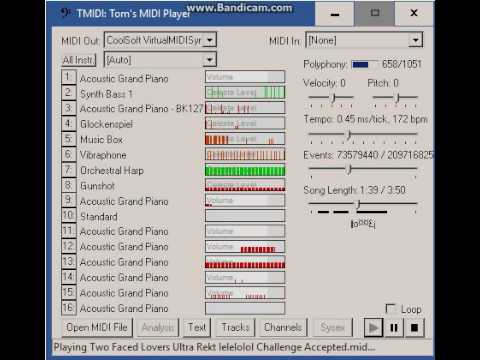Viewport: 480px width, 360px height.
Task: Start playback with the Play button
Action: (373, 328)
